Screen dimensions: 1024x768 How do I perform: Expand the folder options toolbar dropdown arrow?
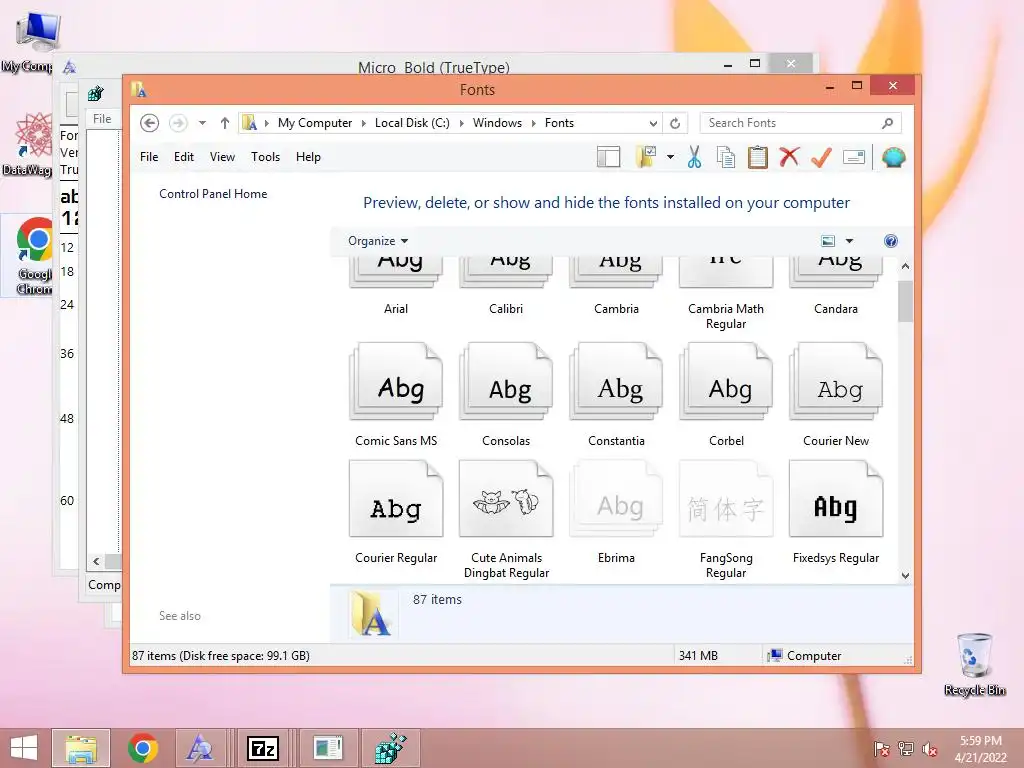coord(670,157)
